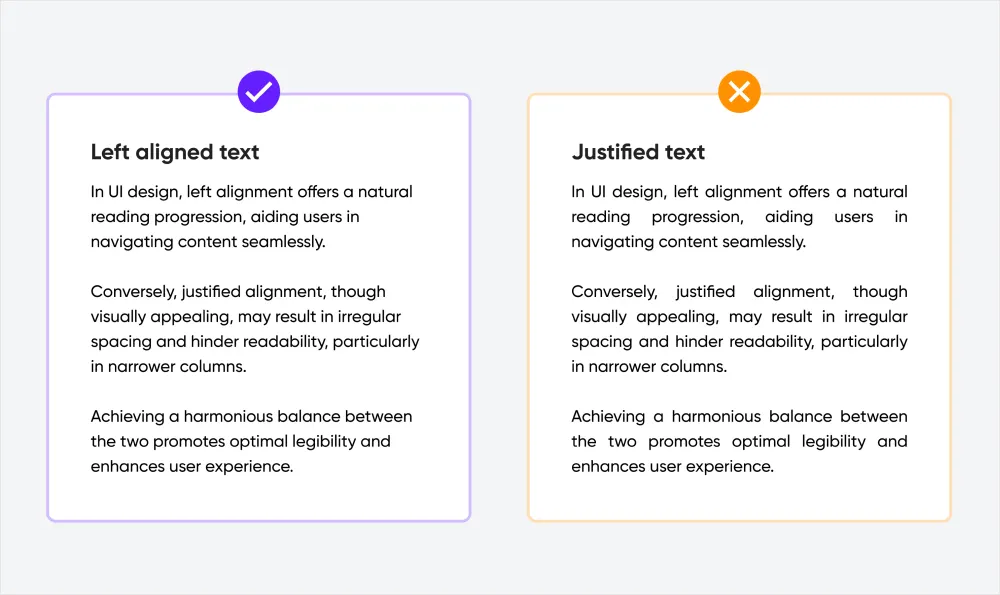
Task: Click "in narrower columns." in the justified card
Action: click(649, 367)
